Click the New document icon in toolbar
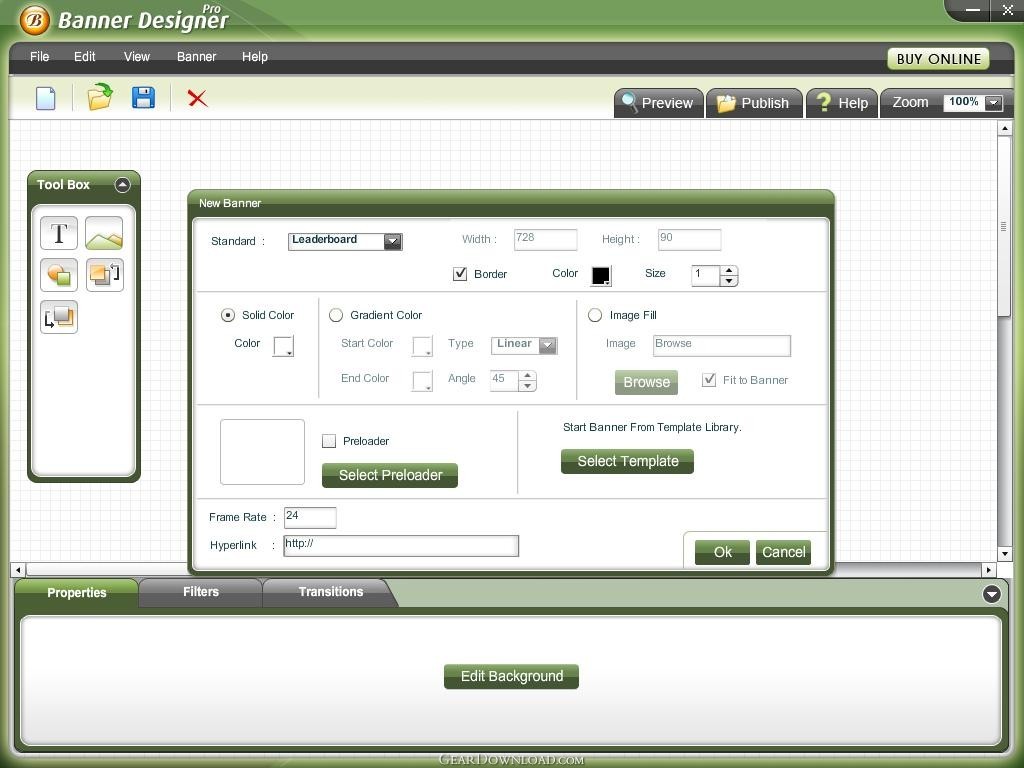The width and height of the screenshot is (1024, 768). tap(45, 99)
